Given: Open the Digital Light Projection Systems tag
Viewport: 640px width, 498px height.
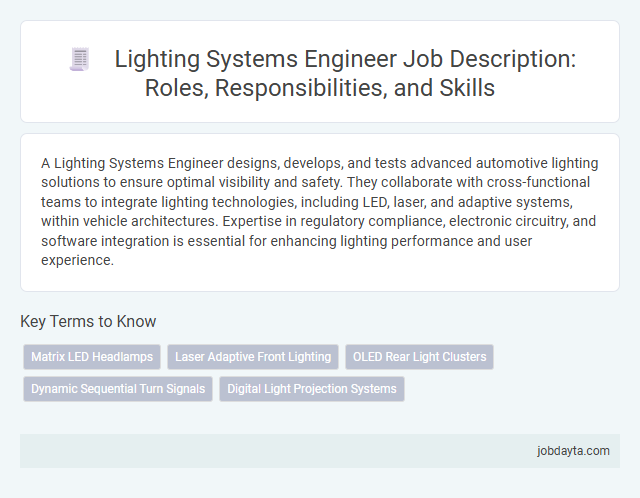Looking at the screenshot, I should [x=312, y=389].
